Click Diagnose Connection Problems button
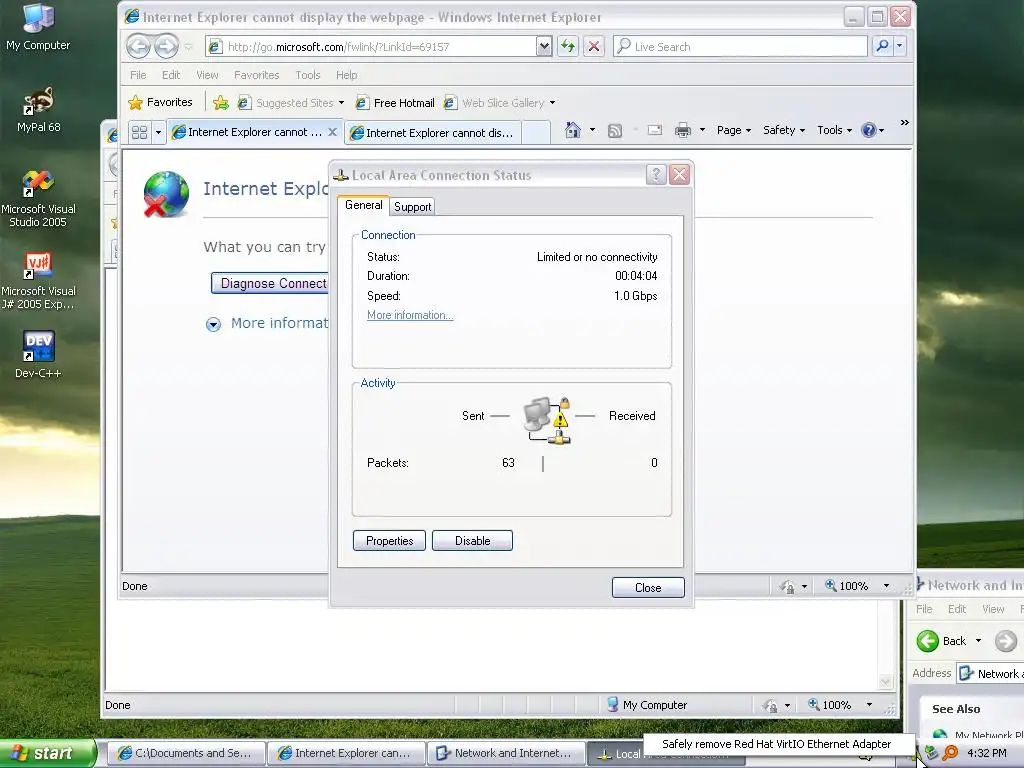Viewport: 1024px width, 768px height. pyautogui.click(x=270, y=283)
